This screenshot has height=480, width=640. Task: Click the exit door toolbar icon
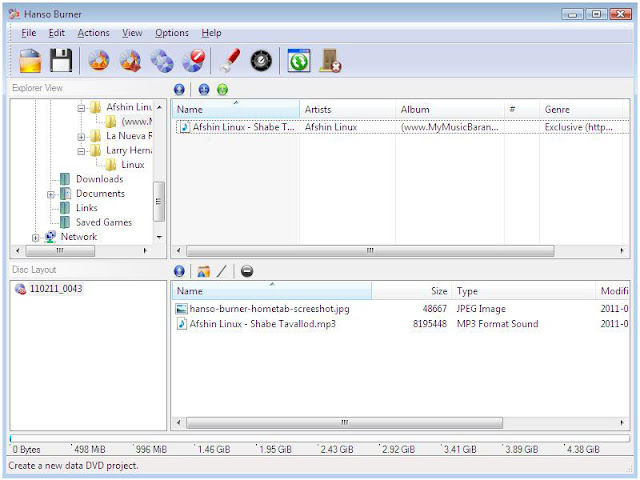330,61
